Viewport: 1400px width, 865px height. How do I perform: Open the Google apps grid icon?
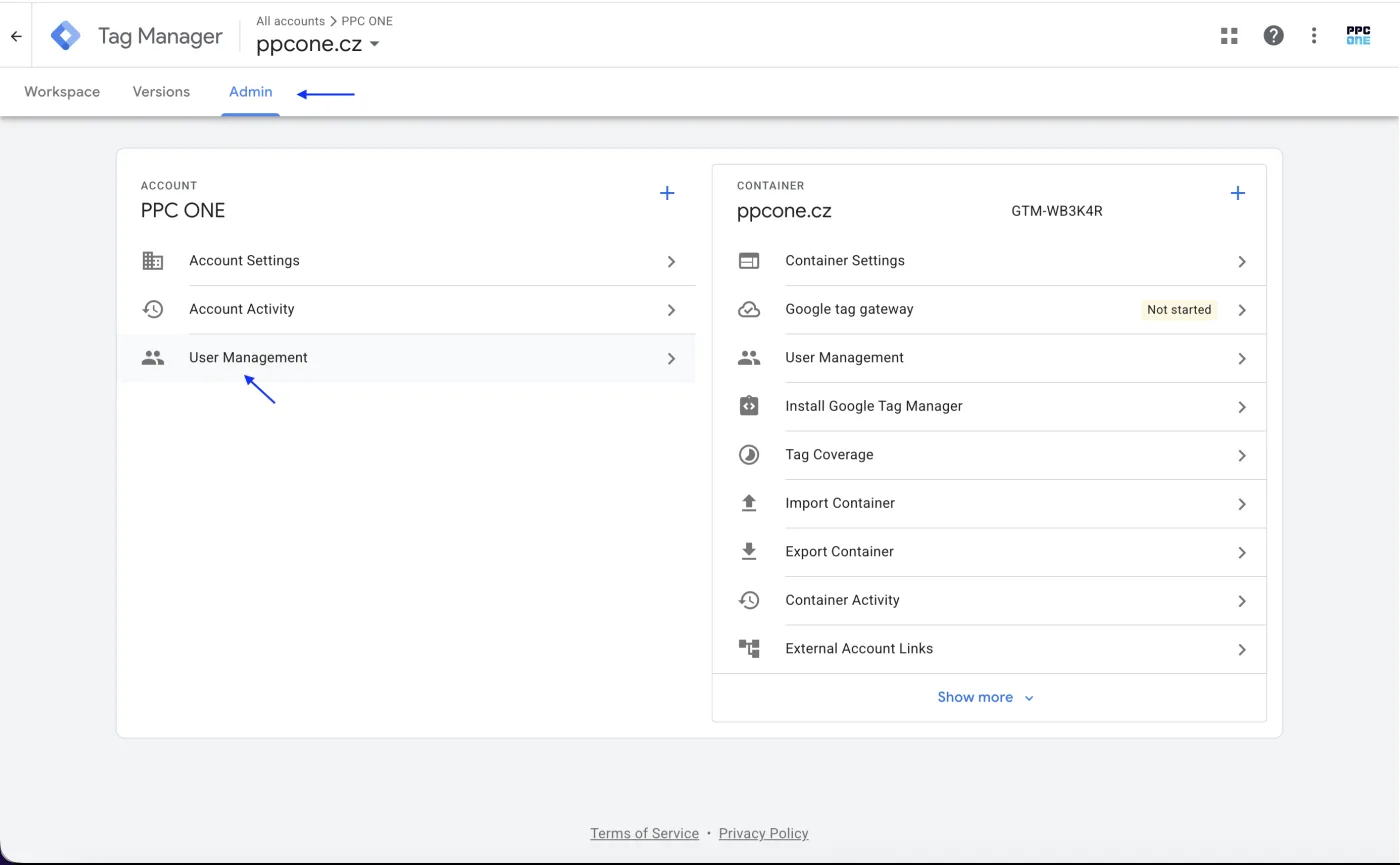[1229, 36]
